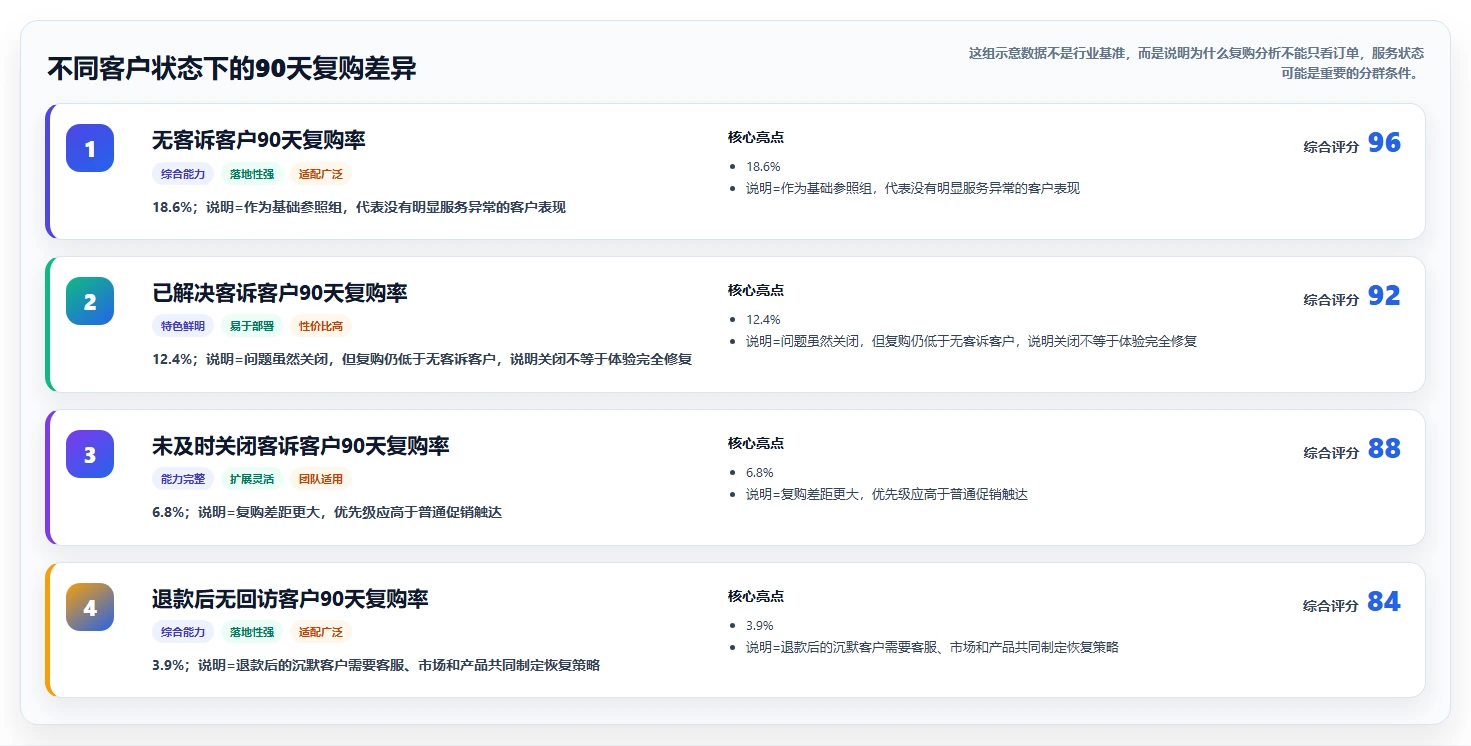The width and height of the screenshot is (1471, 746).
Task: Click the bold summary line starting 3.9%；说明
Action: click(x=376, y=665)
